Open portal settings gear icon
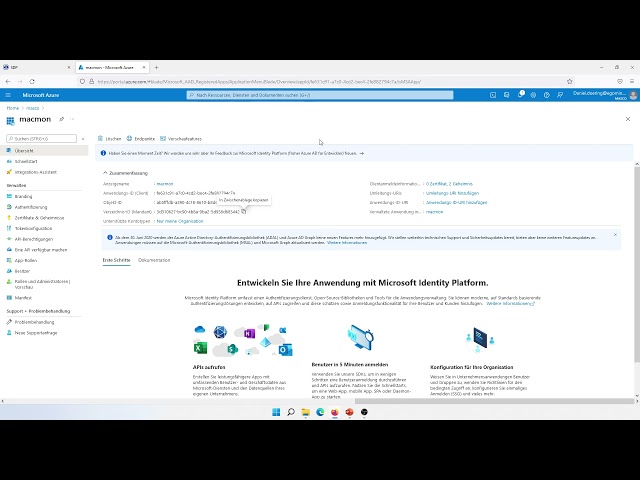This screenshot has height=480, width=640. click(533, 95)
